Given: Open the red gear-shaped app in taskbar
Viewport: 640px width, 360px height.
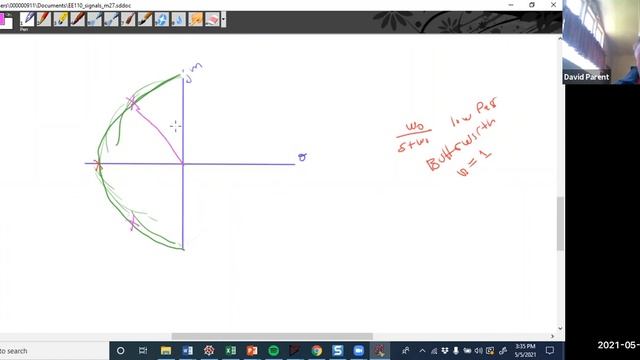Looking at the screenshot, I should pyautogui.click(x=209, y=351).
